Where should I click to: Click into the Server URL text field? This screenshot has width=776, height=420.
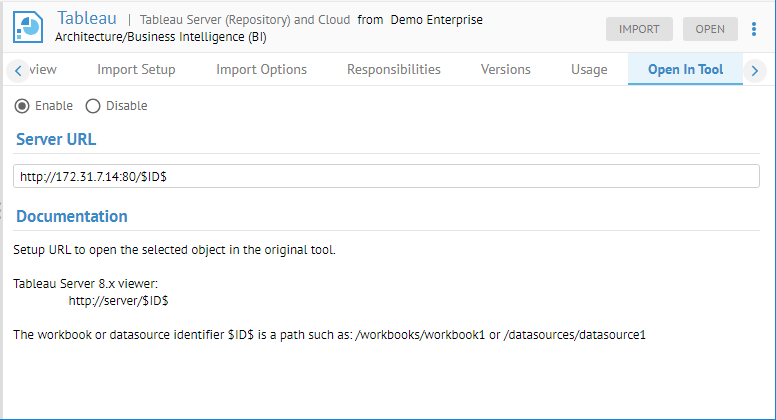point(386,176)
